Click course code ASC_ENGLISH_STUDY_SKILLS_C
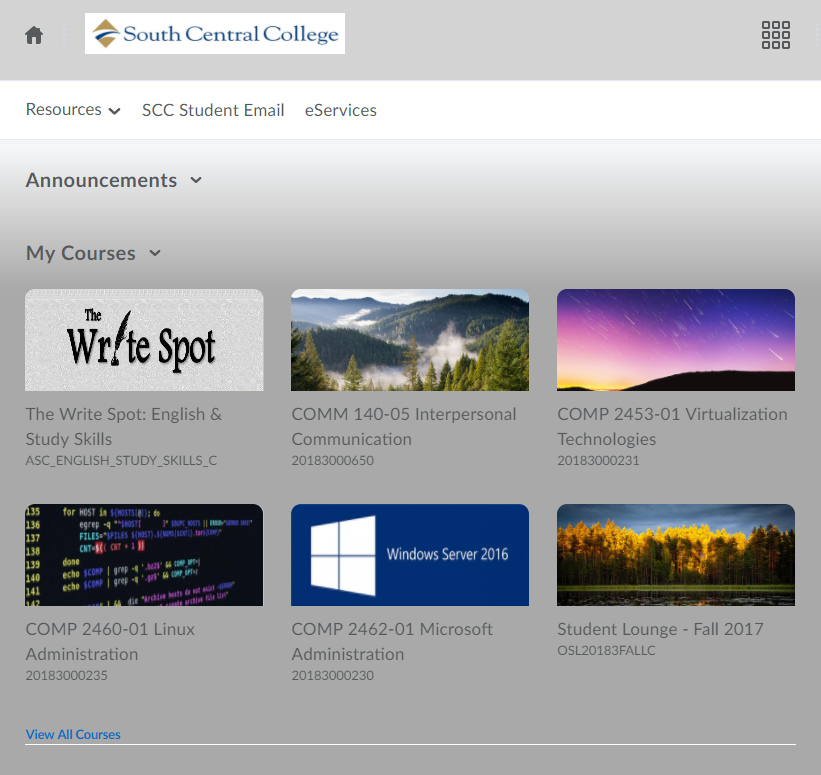 121,460
